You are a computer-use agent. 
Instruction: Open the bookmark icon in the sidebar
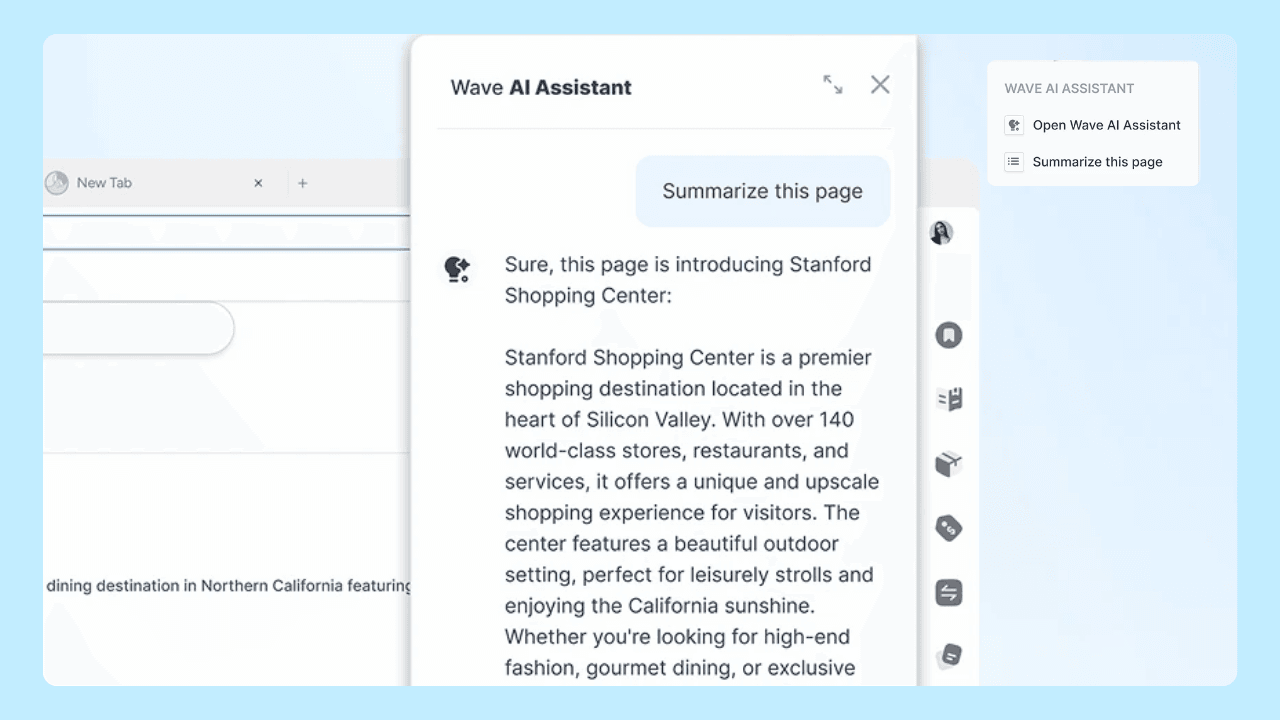949,335
